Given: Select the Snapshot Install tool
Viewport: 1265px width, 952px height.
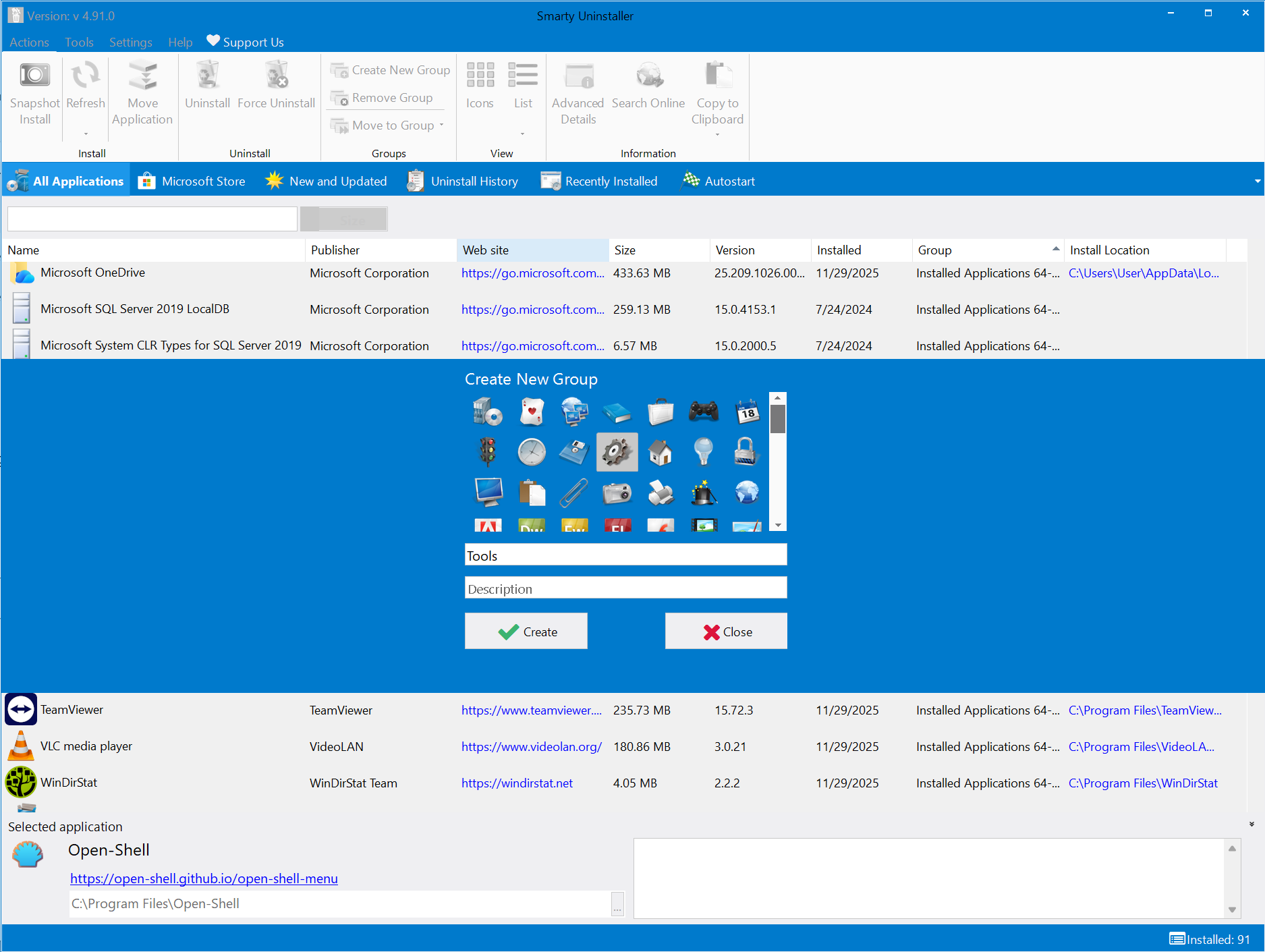Looking at the screenshot, I should (34, 91).
